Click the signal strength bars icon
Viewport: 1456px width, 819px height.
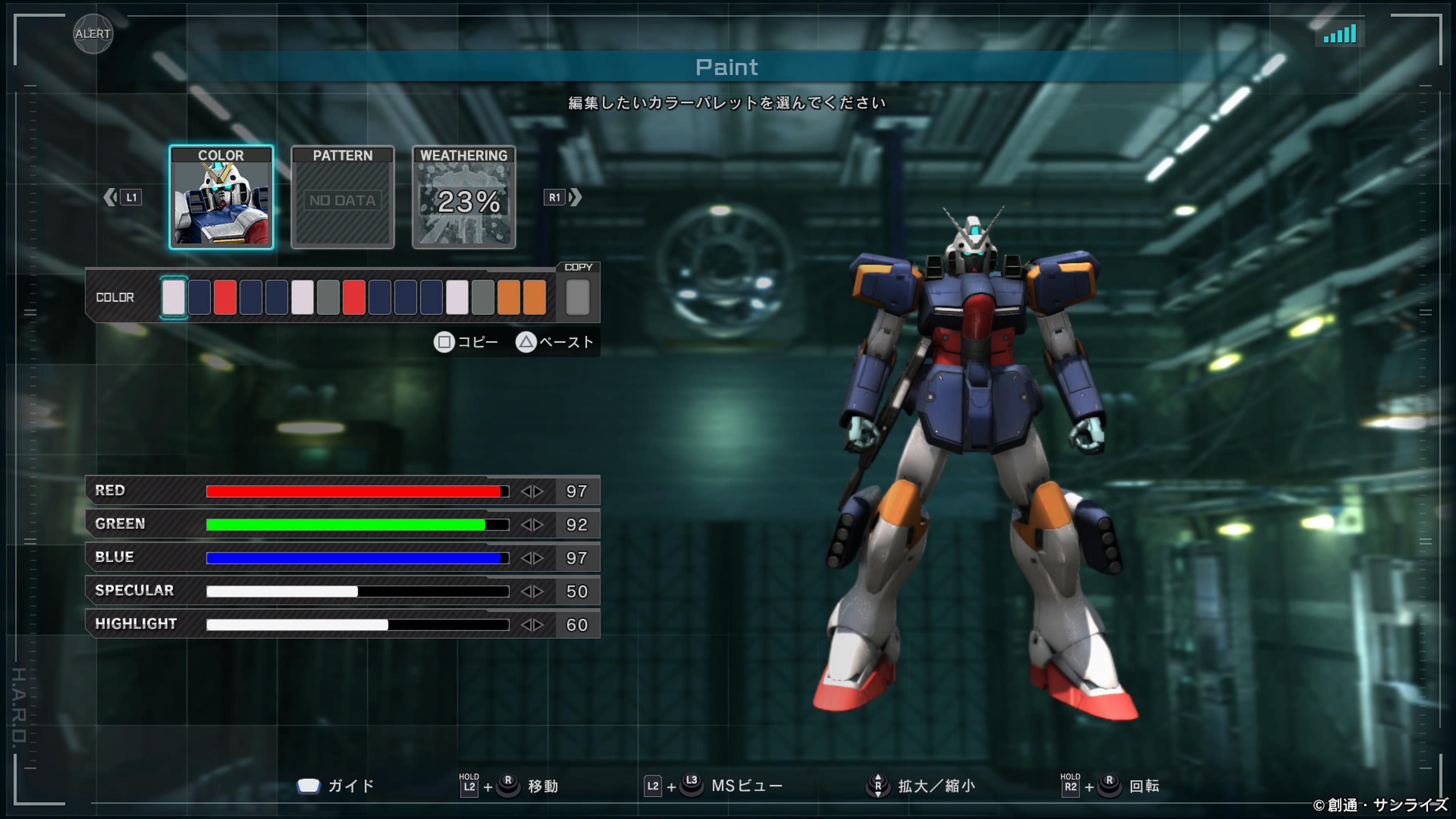click(x=1340, y=34)
